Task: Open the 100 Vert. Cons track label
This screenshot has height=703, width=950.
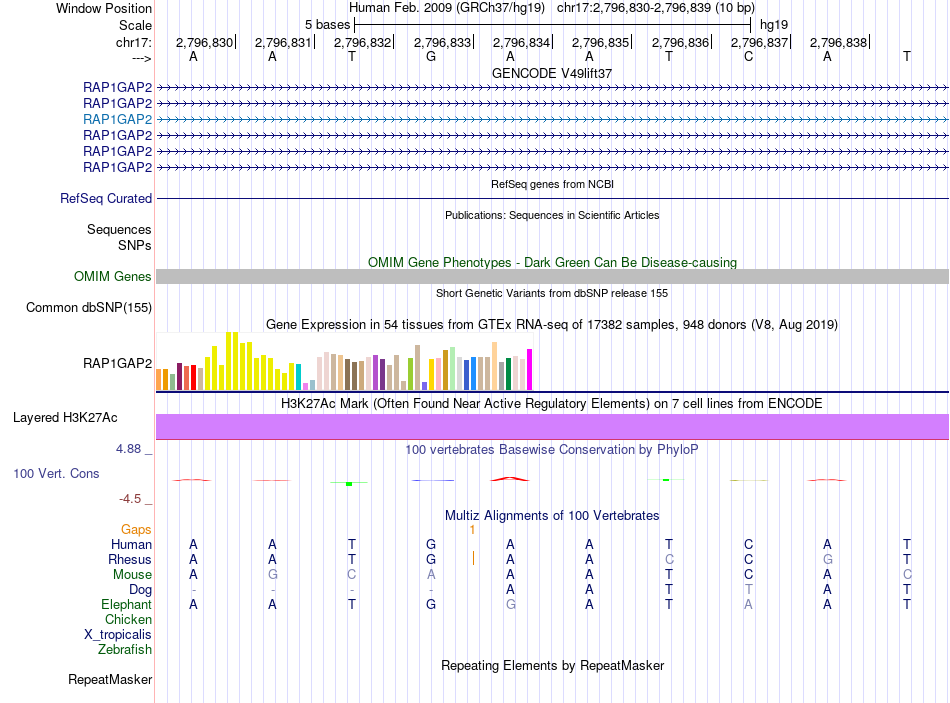Action: point(56,473)
